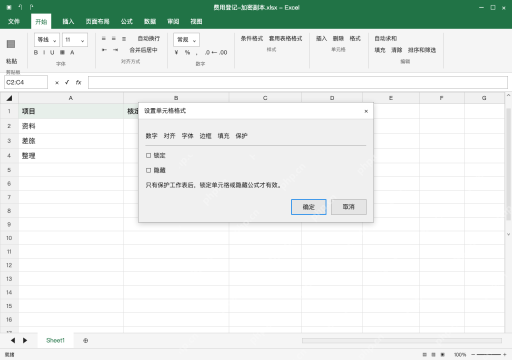Switch to the 插入 ribbon tab
This screenshot has height=360, width=512.
click(68, 21)
